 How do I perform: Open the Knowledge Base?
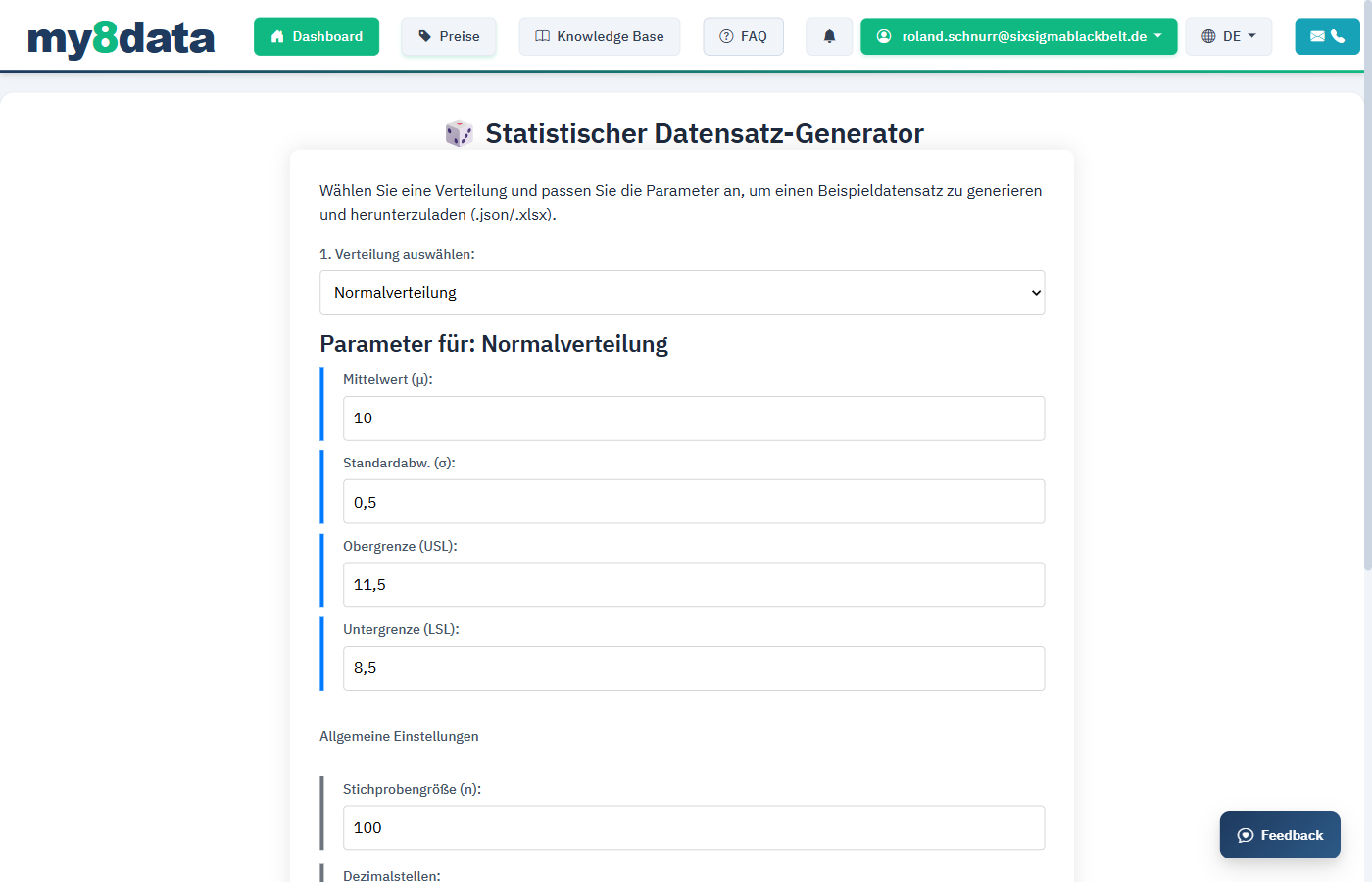click(600, 36)
